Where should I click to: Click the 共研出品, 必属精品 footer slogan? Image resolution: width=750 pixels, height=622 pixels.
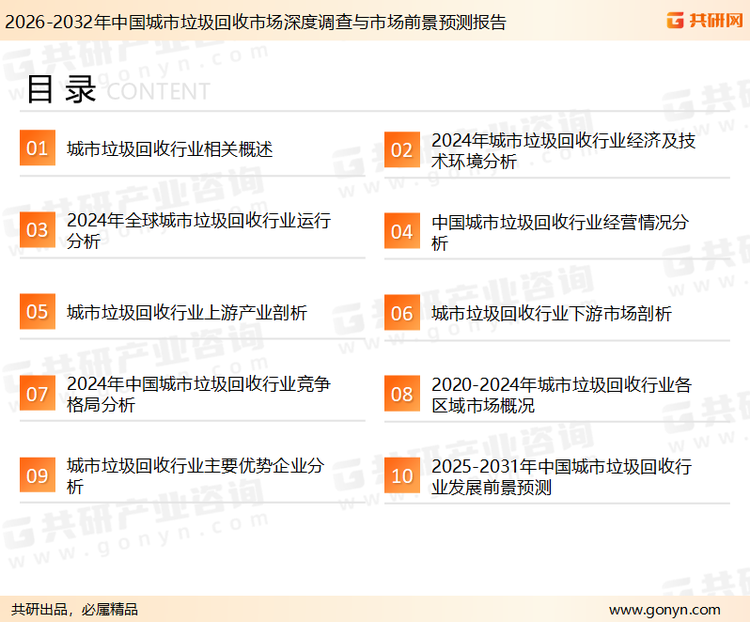(x=75, y=609)
